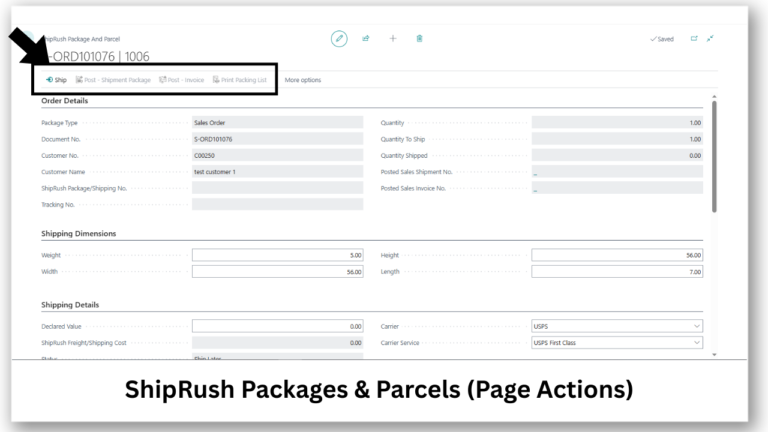Click the scrollbar down arrow
Viewport: 768px width, 432px height.
click(x=714, y=355)
